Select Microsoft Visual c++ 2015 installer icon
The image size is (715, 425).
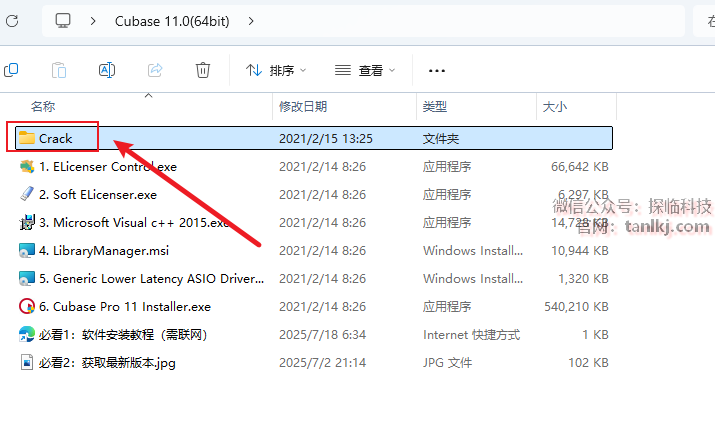point(26,223)
